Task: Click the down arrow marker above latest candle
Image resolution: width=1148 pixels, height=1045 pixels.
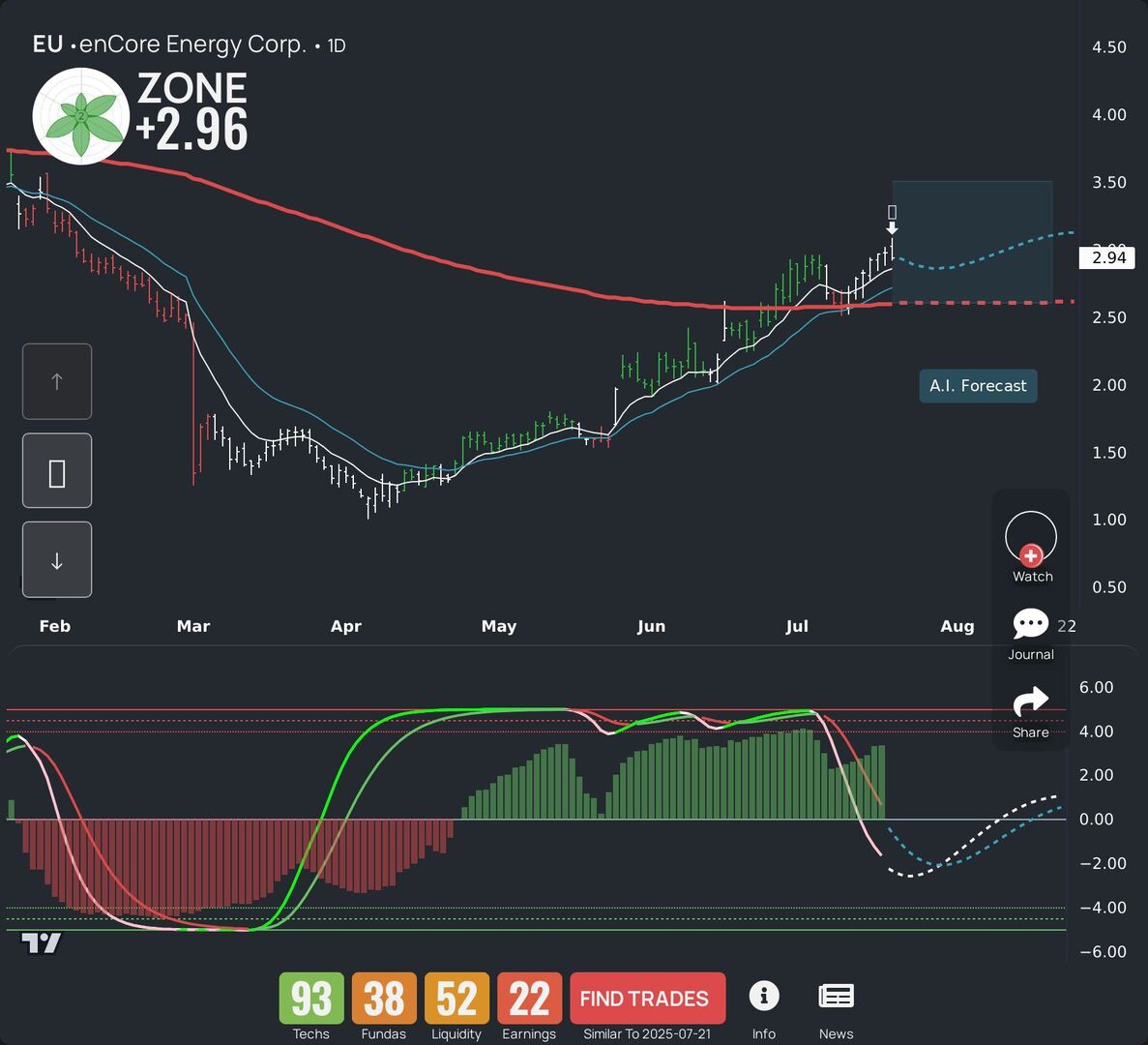Action: (x=892, y=228)
